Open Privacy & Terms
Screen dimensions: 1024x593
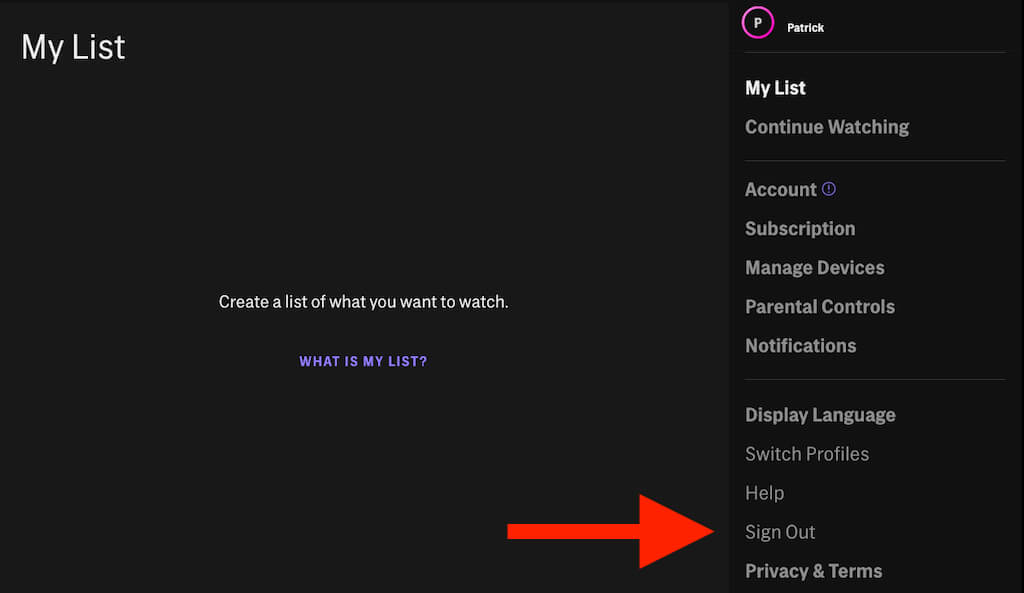coord(813,571)
